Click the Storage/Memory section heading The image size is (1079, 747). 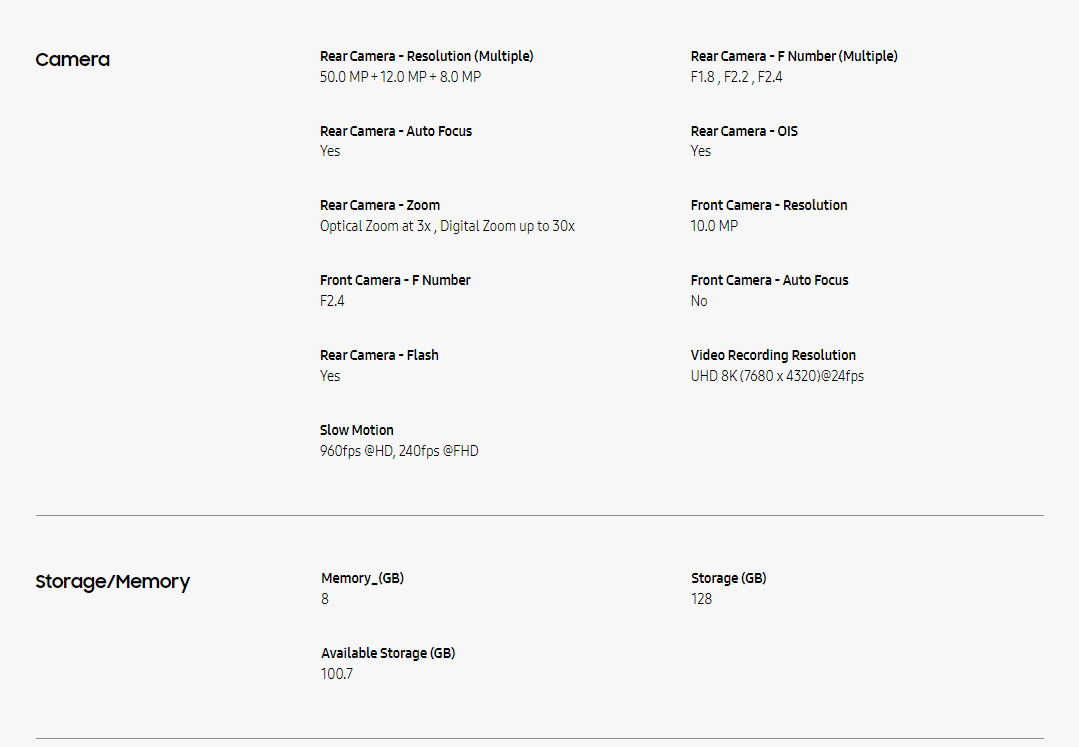[112, 582]
